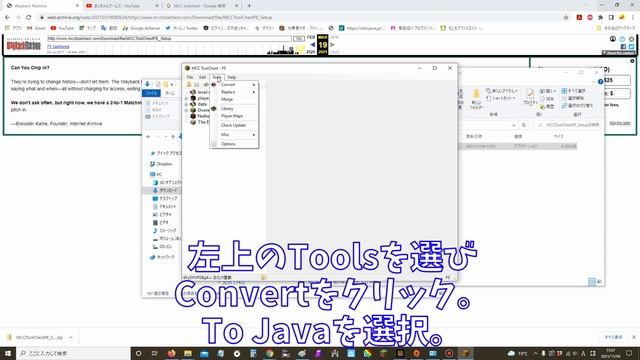Select Network in Explorer sidebar
The height and width of the screenshot is (360, 640).
coord(162,257)
